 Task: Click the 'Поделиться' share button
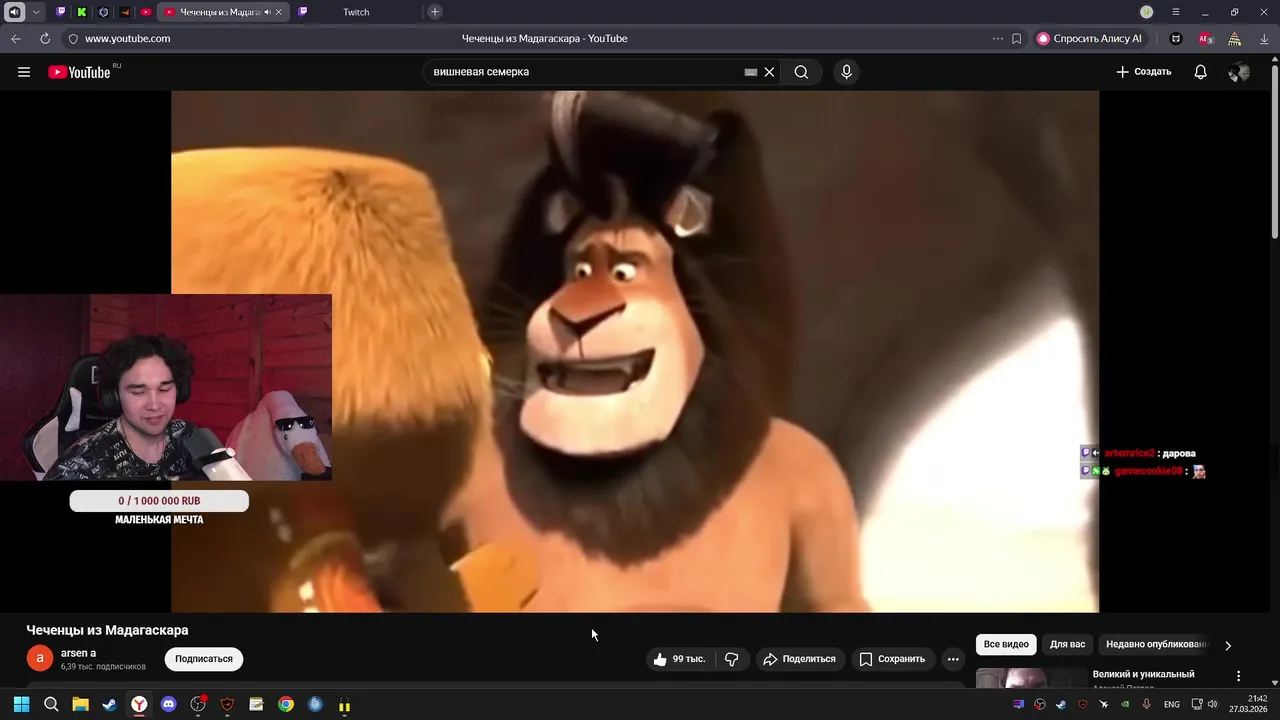[x=799, y=659]
